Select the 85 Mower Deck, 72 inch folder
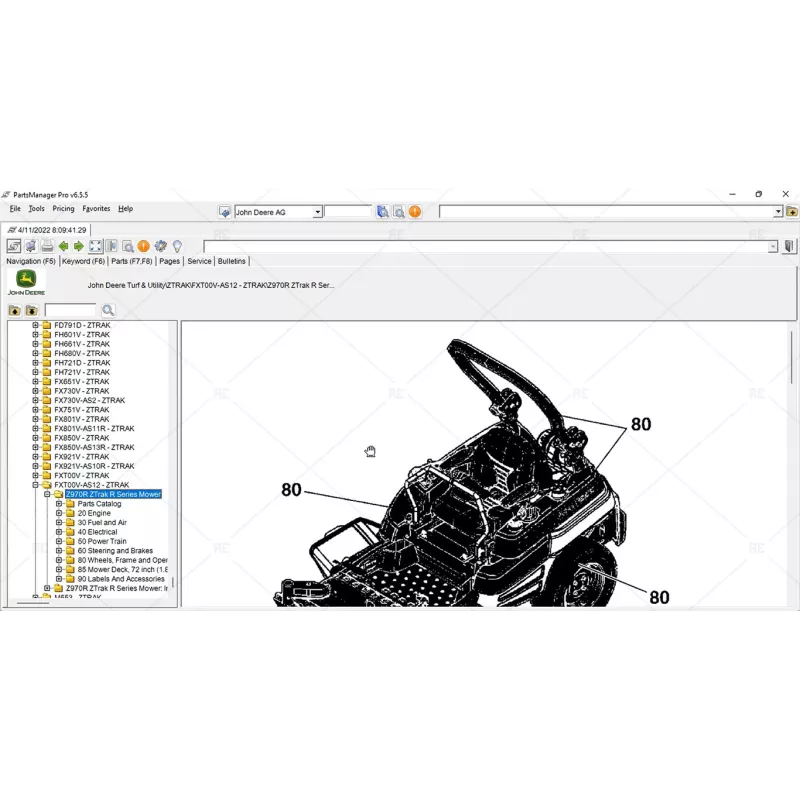 tap(113, 570)
